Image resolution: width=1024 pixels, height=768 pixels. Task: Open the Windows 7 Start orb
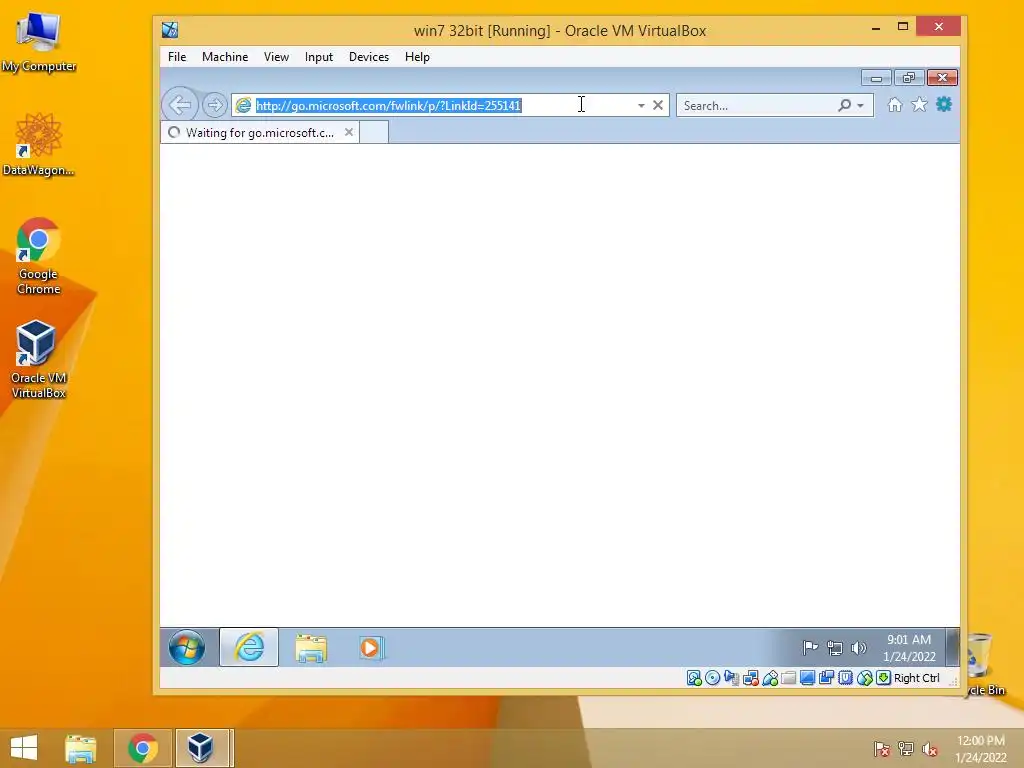click(187, 647)
